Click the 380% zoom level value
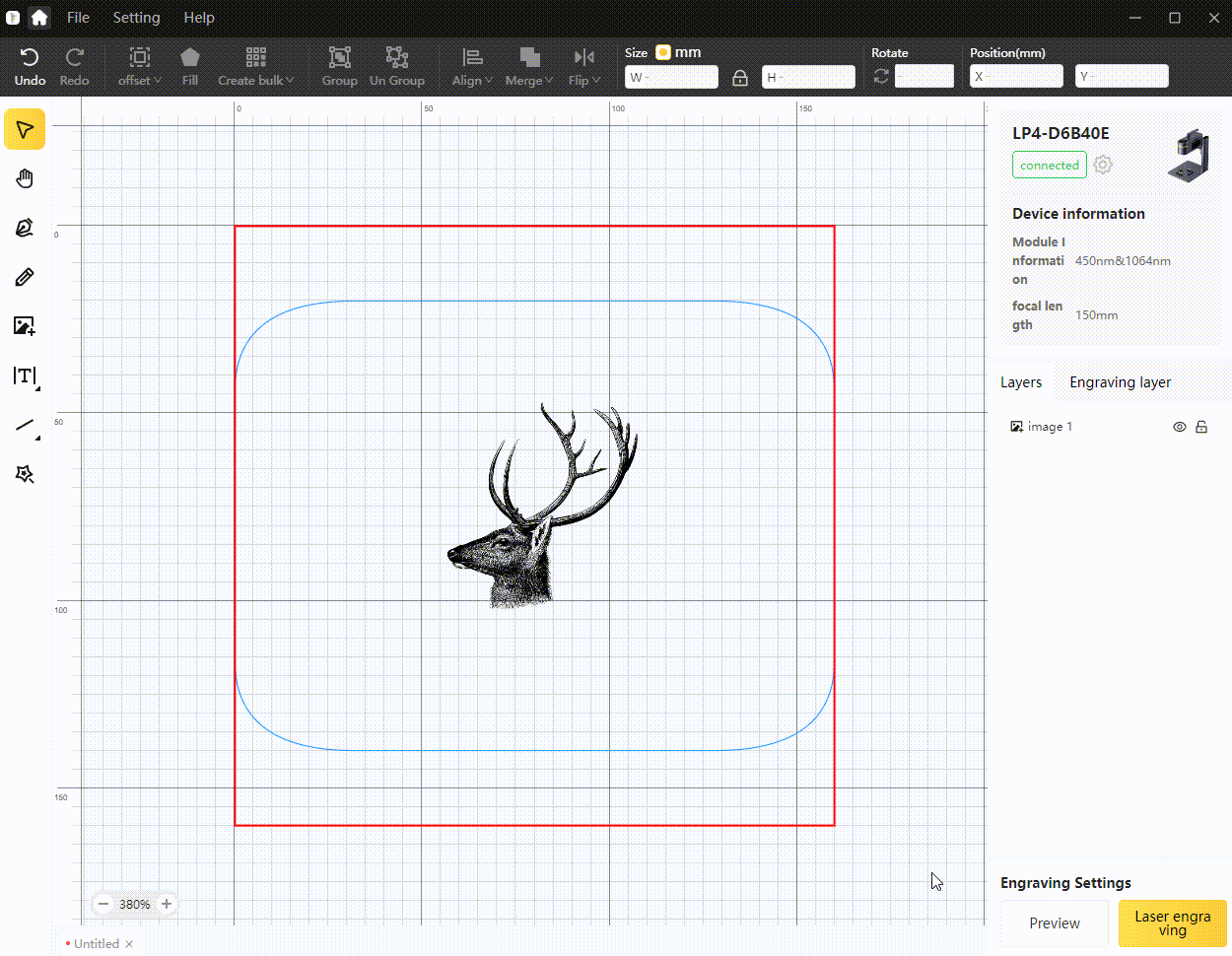 (135, 904)
